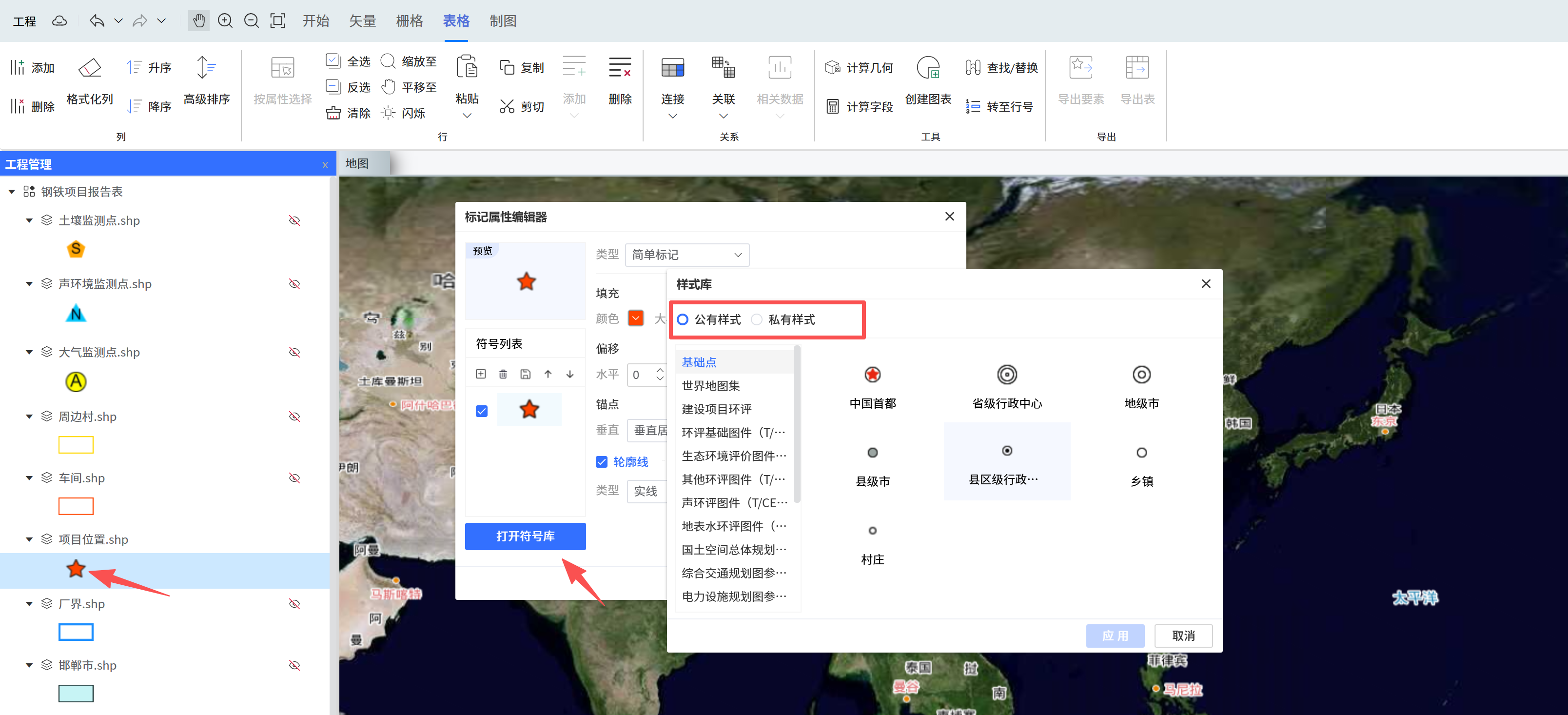Click the 打开符号库 button
This screenshot has height=715, width=1568.
[525, 536]
